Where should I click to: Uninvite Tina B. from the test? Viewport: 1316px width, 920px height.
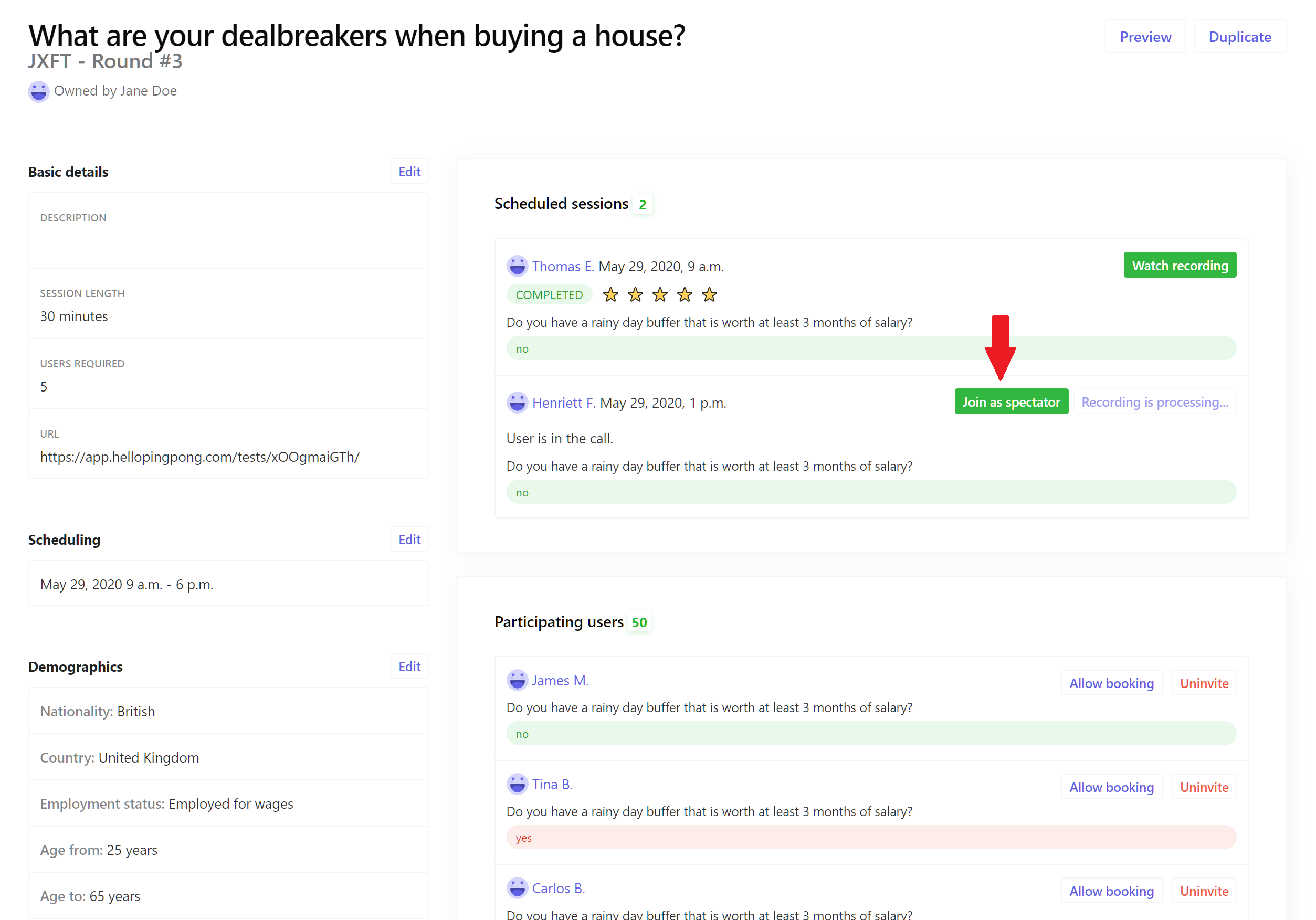1204,787
